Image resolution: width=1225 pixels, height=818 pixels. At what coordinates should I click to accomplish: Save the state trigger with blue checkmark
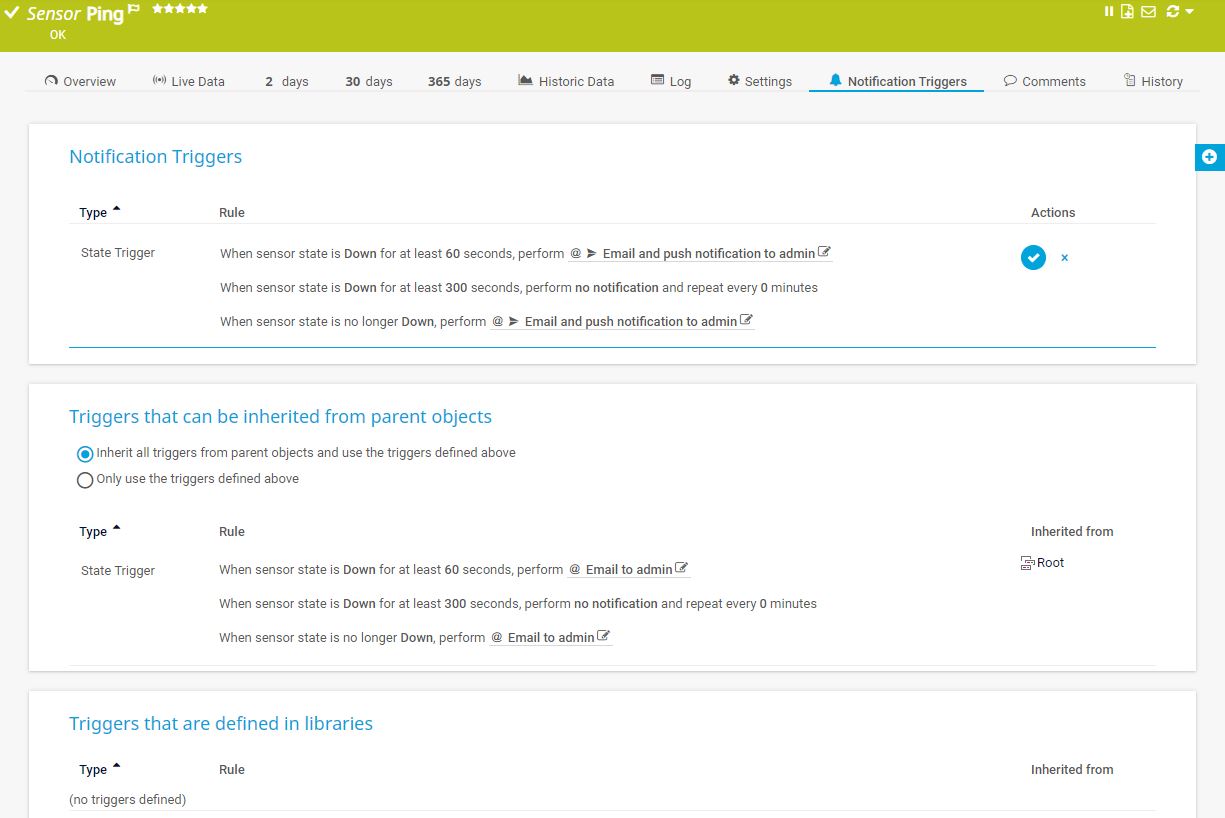coord(1033,257)
